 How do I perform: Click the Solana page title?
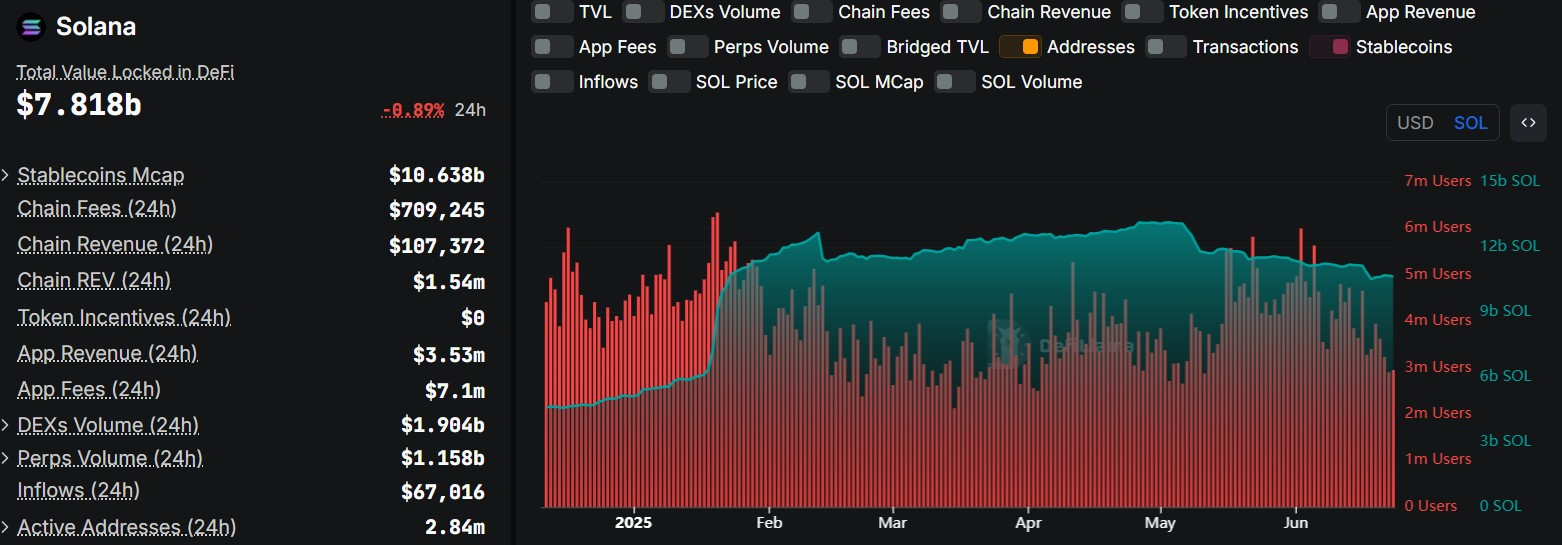point(96,27)
